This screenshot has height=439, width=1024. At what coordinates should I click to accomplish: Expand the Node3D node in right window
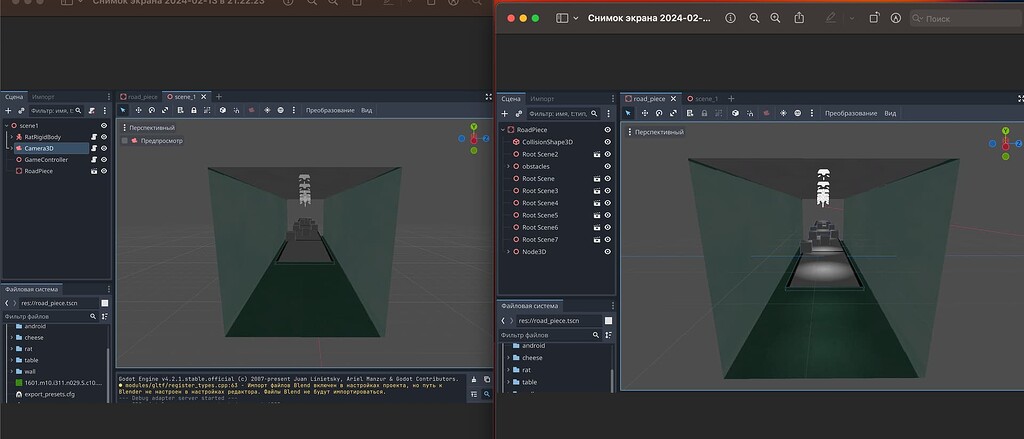click(x=508, y=252)
